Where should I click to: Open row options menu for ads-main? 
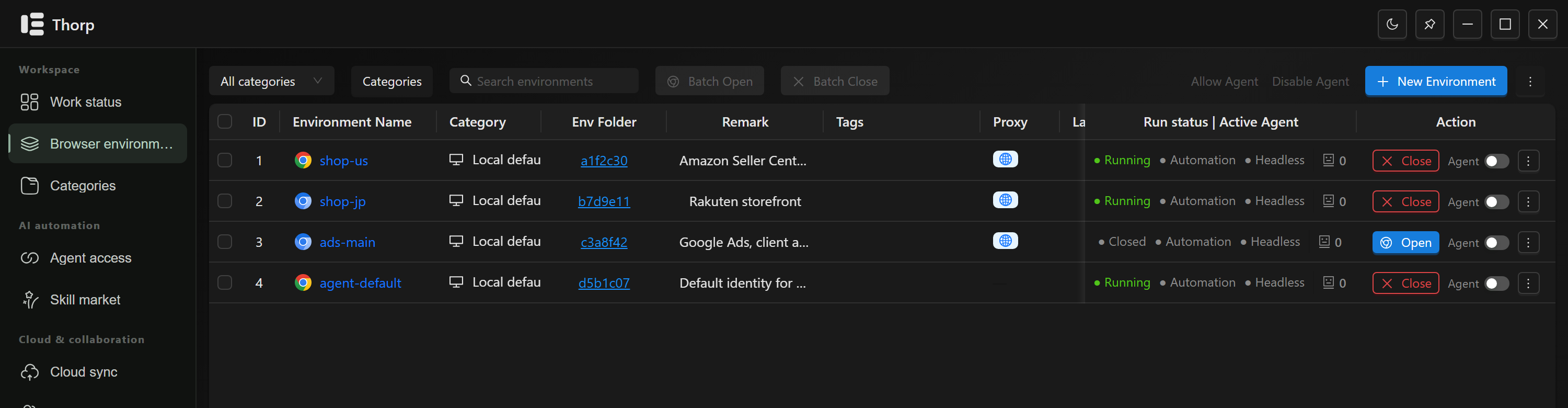click(1528, 242)
